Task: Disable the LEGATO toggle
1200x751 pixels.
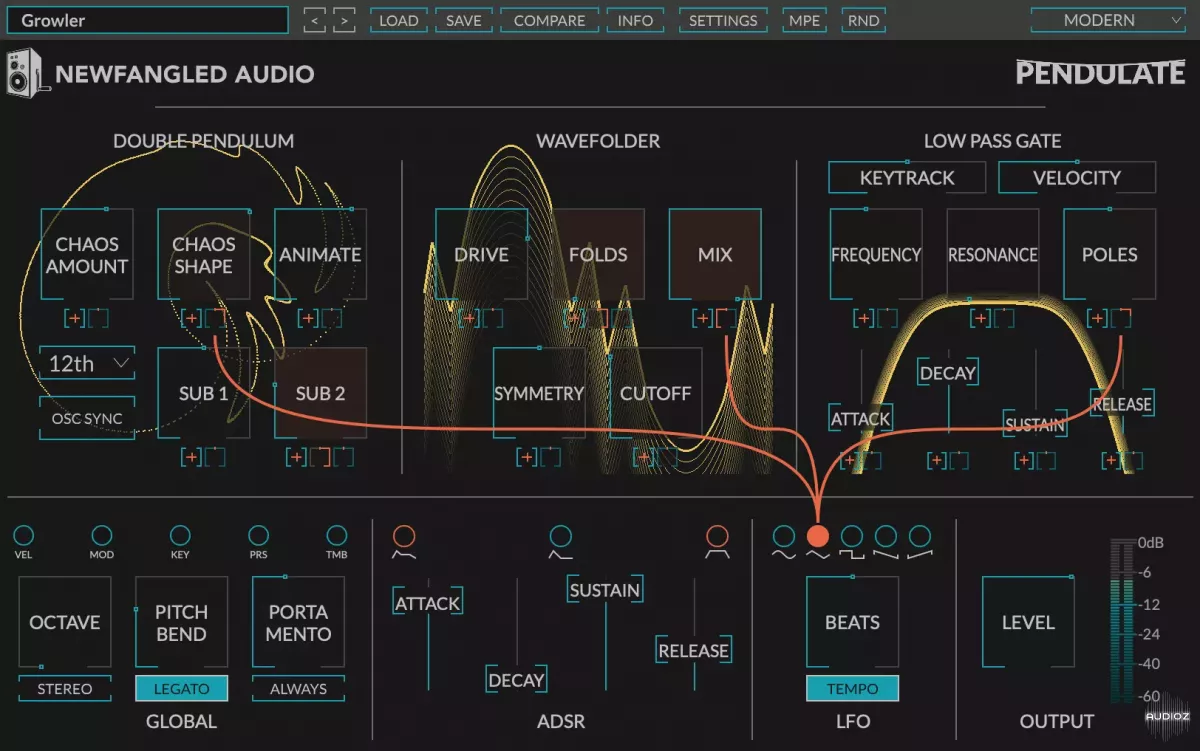Action: [181, 689]
